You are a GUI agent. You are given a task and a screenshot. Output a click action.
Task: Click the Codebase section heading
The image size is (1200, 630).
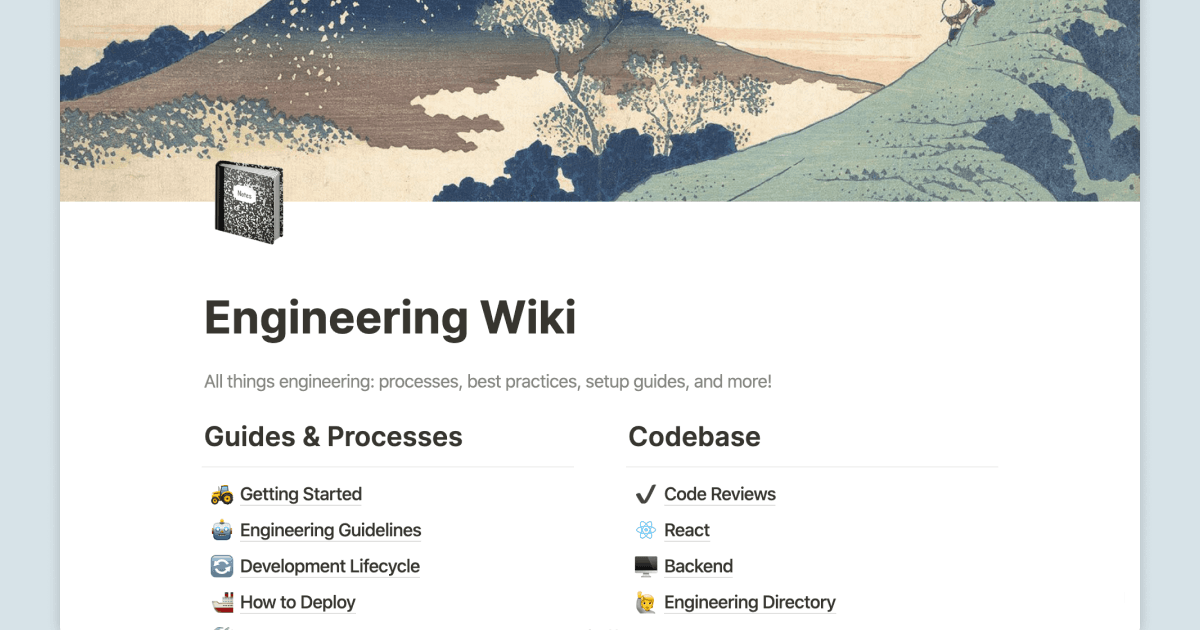click(694, 437)
